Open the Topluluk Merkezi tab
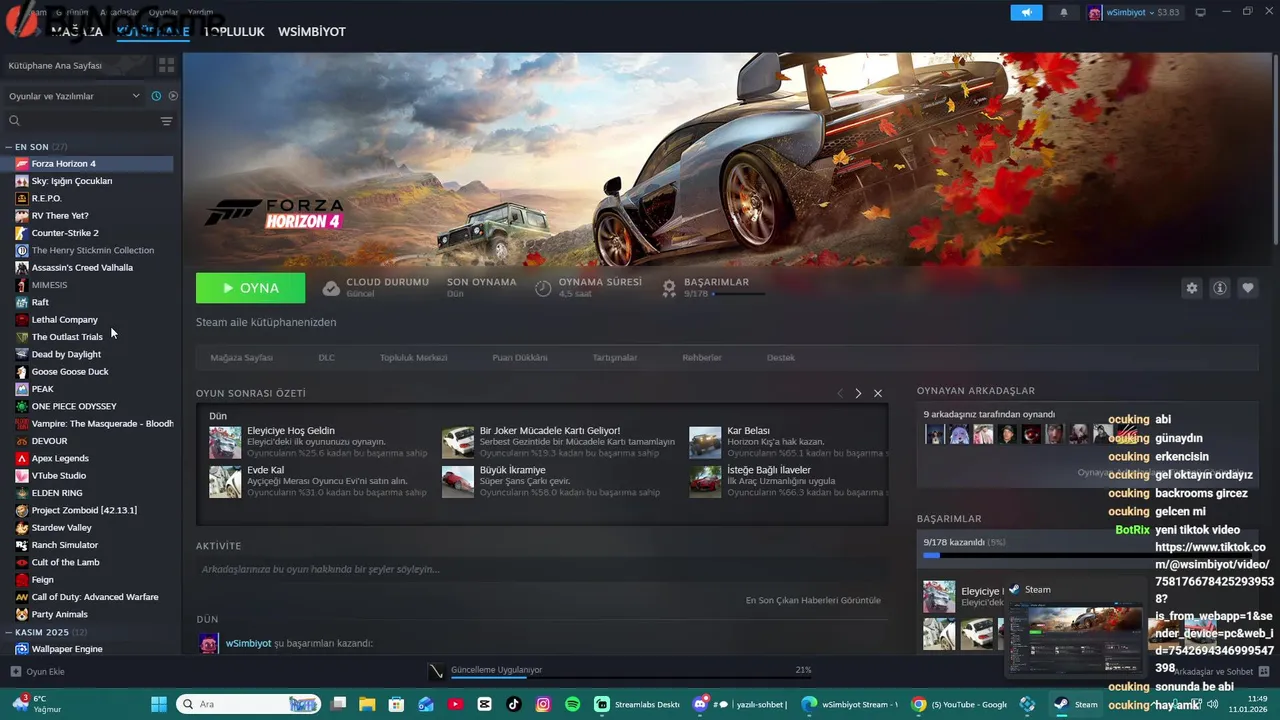 [x=413, y=357]
